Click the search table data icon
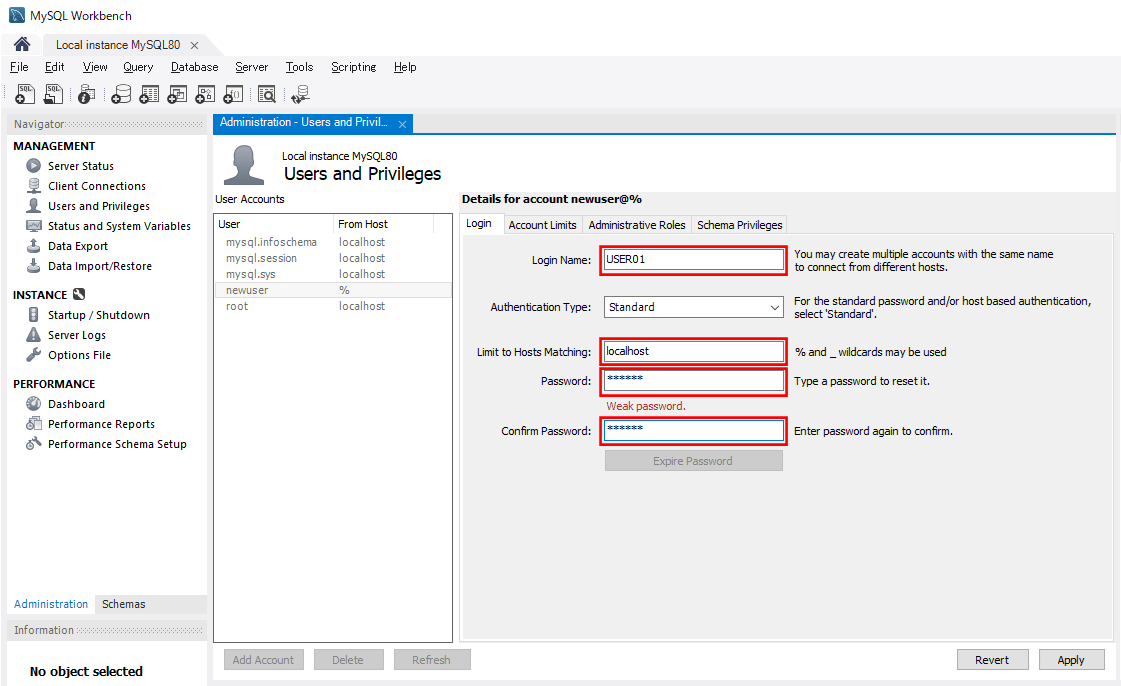 coord(267,94)
